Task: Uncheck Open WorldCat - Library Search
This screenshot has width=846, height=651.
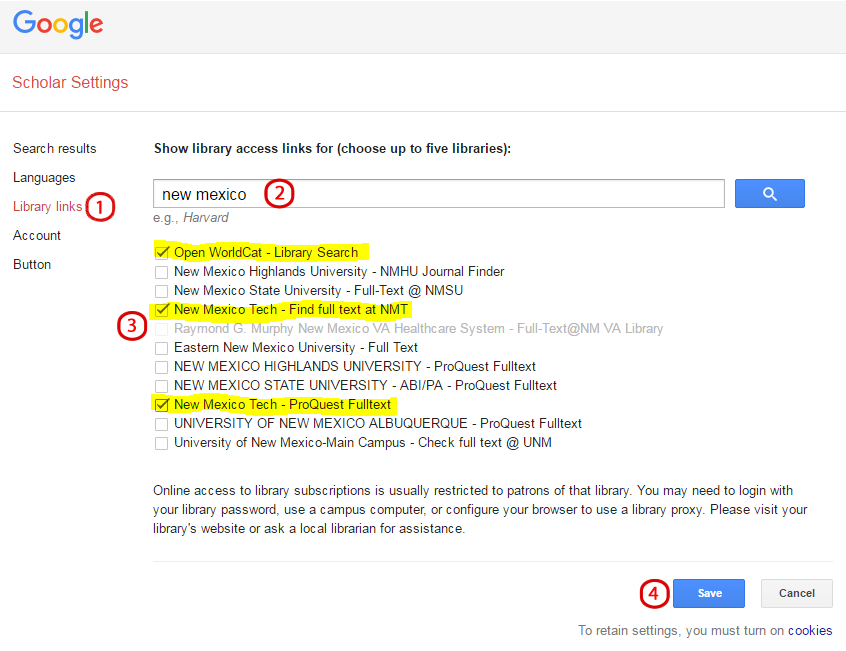Action: (x=161, y=252)
